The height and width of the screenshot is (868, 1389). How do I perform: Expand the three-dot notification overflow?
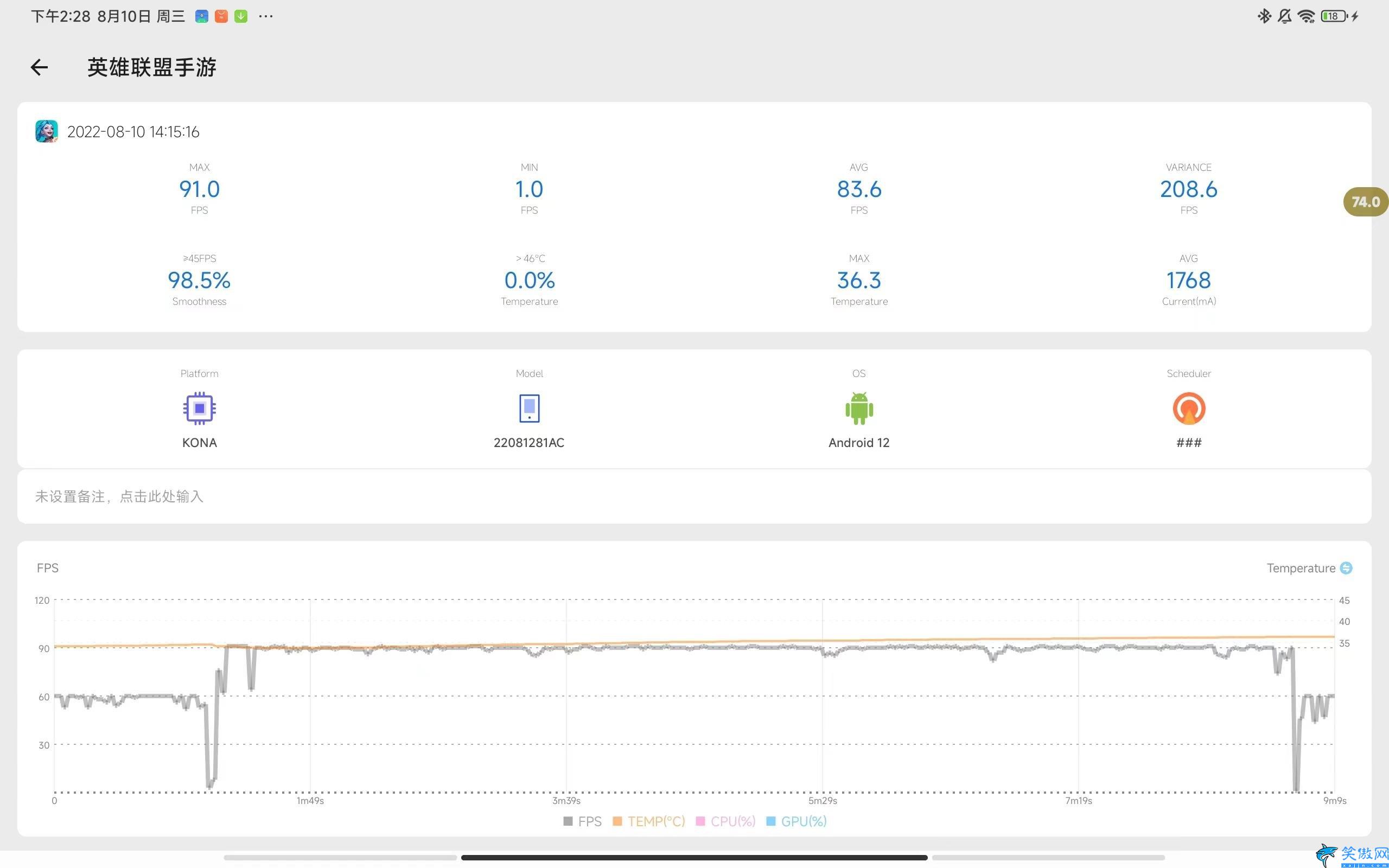pyautogui.click(x=266, y=16)
